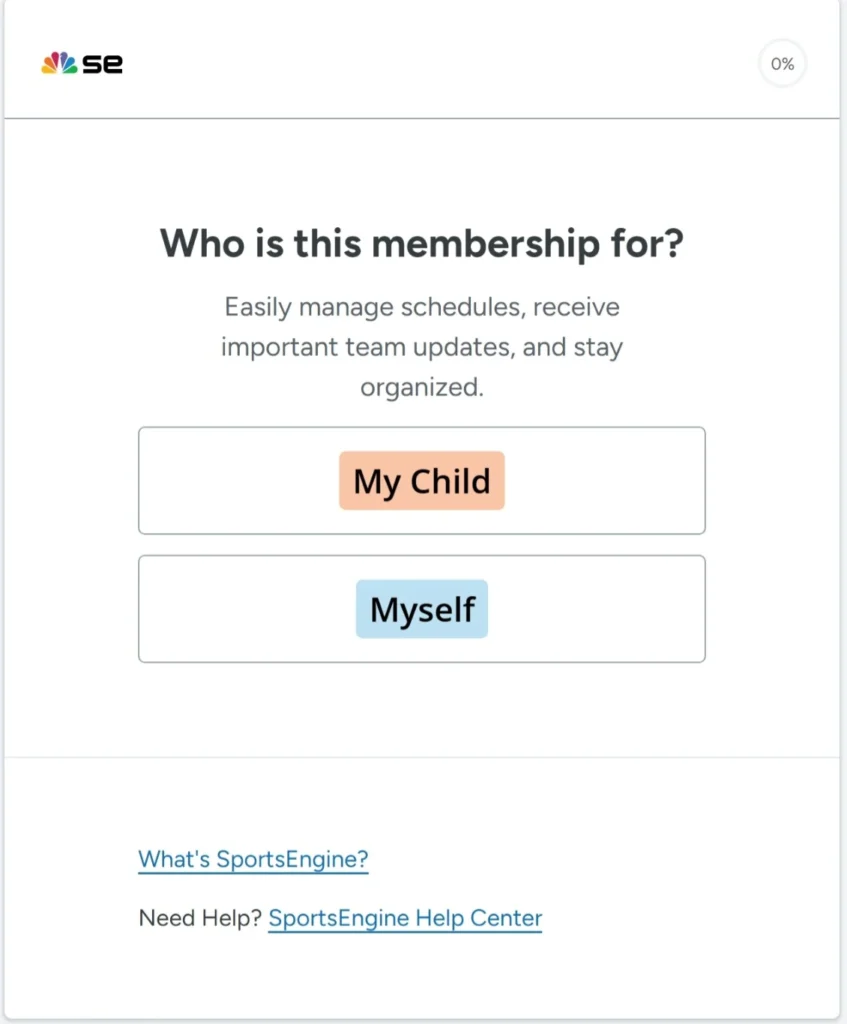The image size is (847, 1024).
Task: Click the word "organized." in the description
Action: point(421,387)
